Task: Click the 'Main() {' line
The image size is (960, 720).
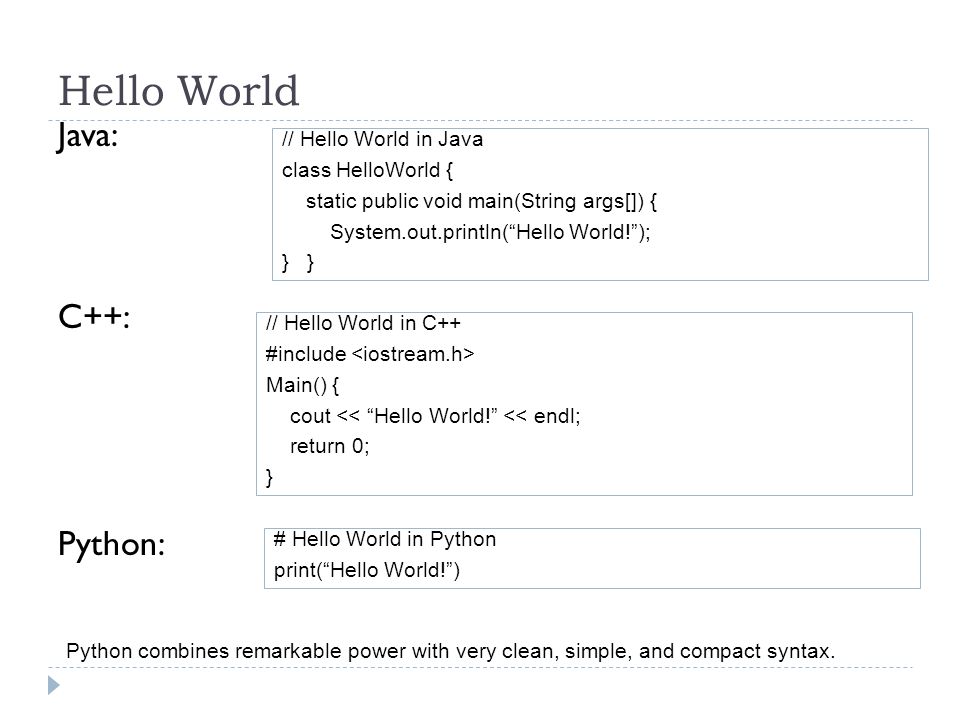Action: (x=302, y=385)
